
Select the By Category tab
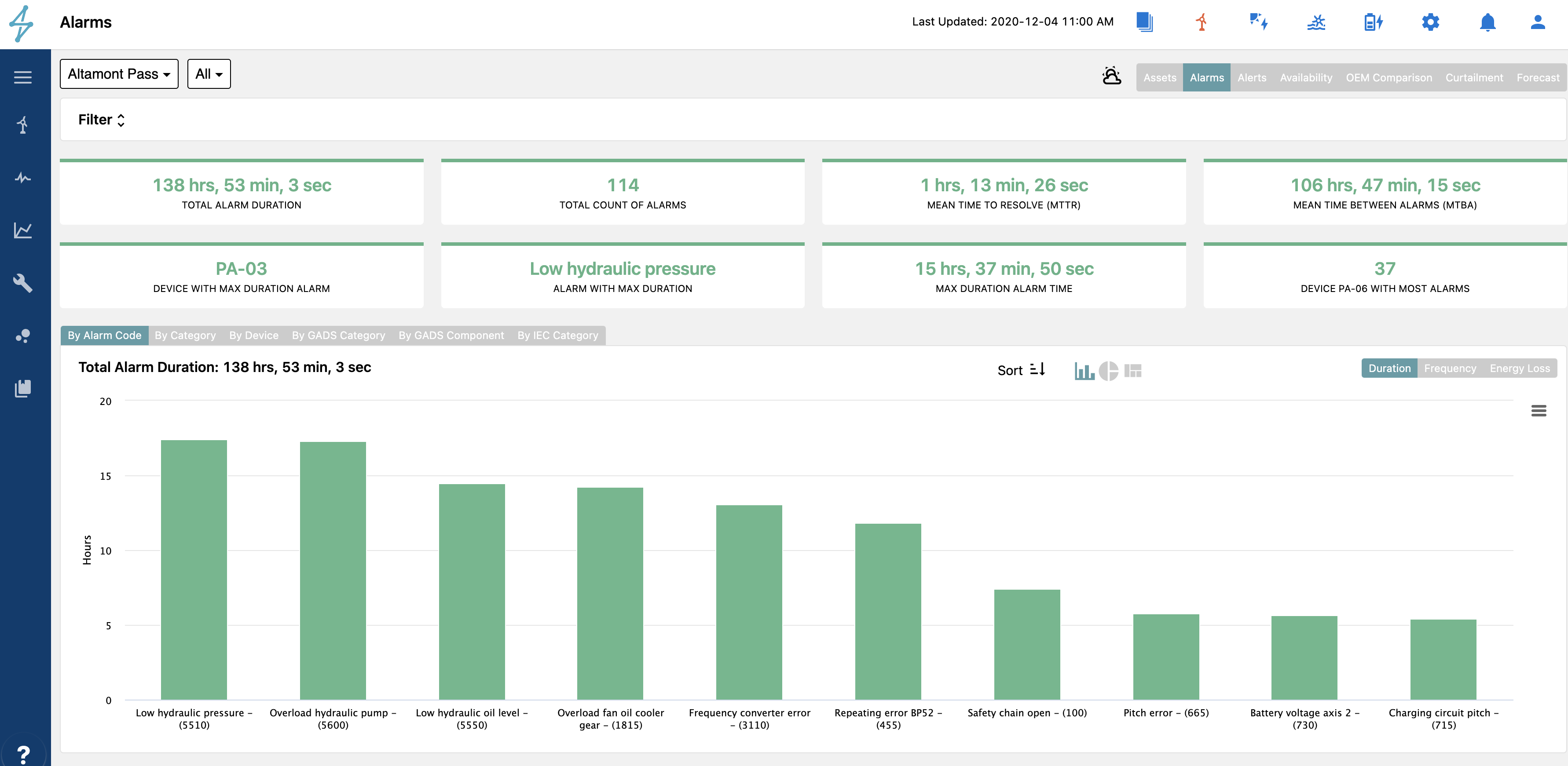click(x=185, y=335)
